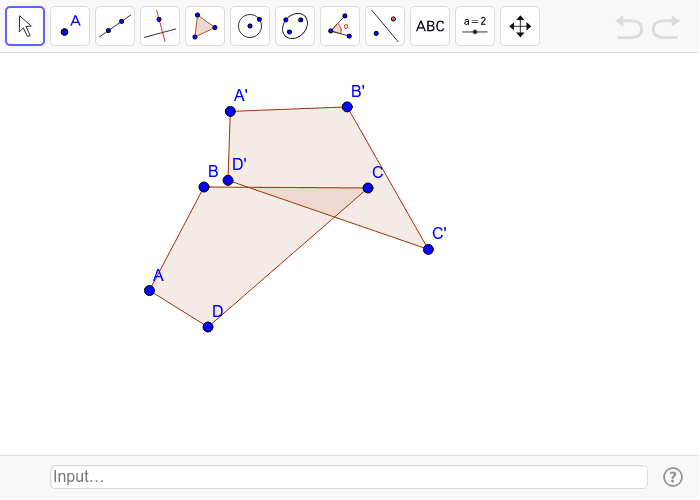
Task: Select the Angle measurement tool
Action: tap(340, 26)
